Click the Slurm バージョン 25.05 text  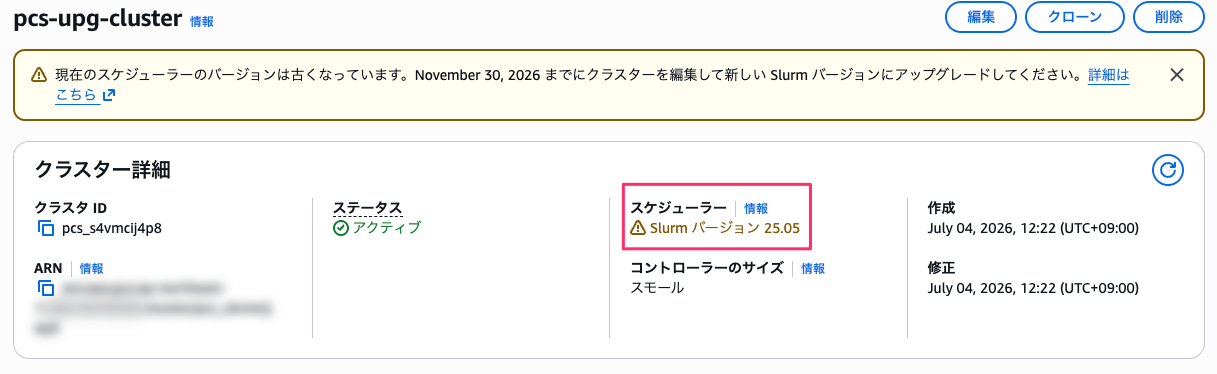coord(725,228)
